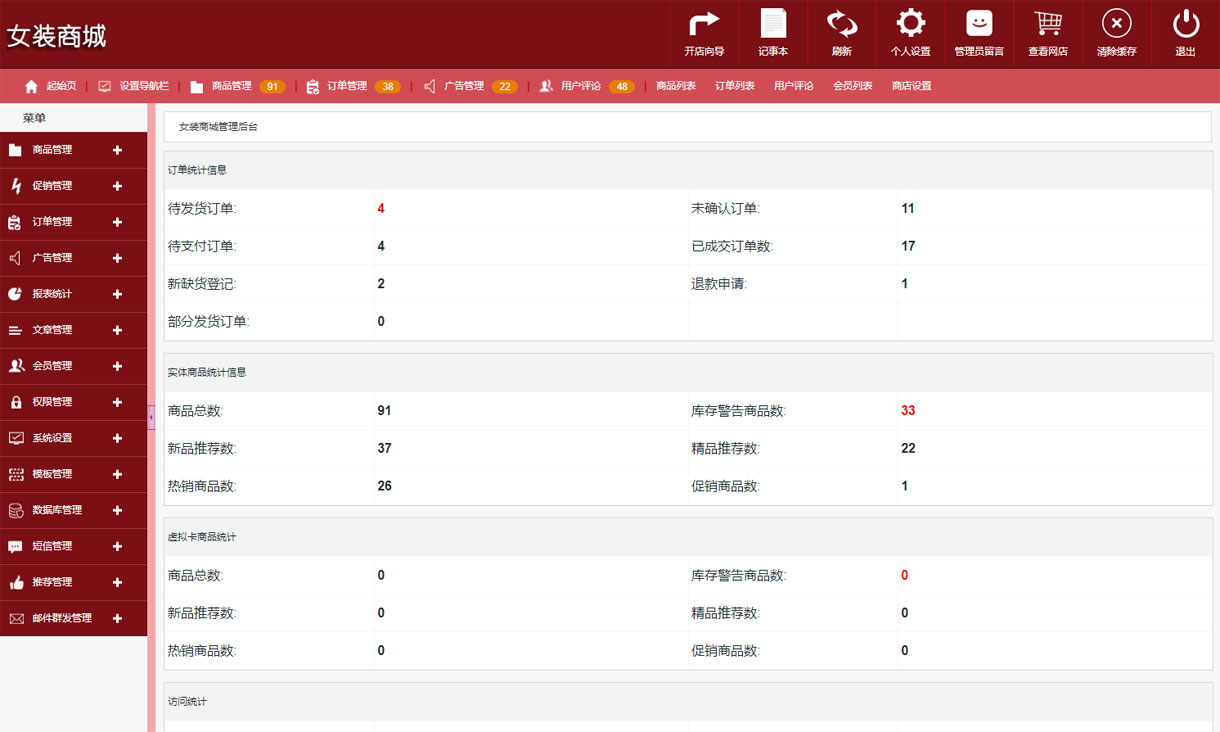Click the 会员管理 users icon in sidebar
1220x732 pixels.
coord(15,366)
